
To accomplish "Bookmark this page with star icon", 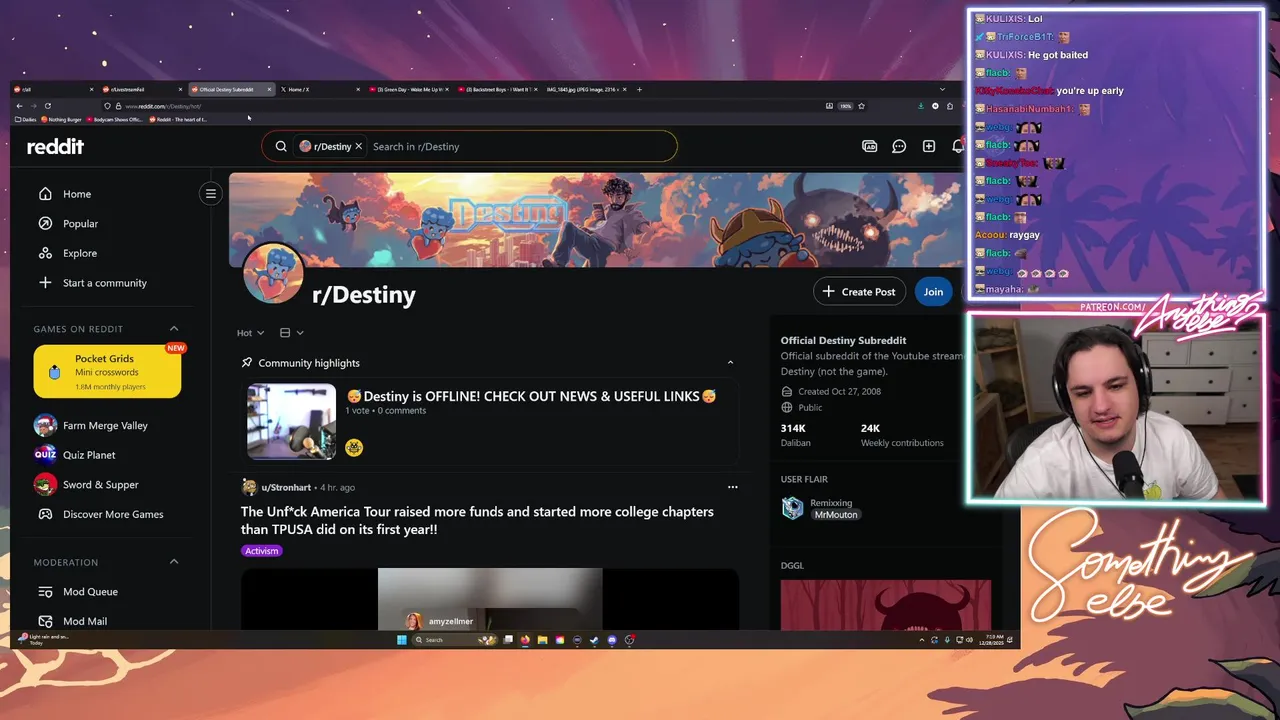I will click(x=861, y=106).
